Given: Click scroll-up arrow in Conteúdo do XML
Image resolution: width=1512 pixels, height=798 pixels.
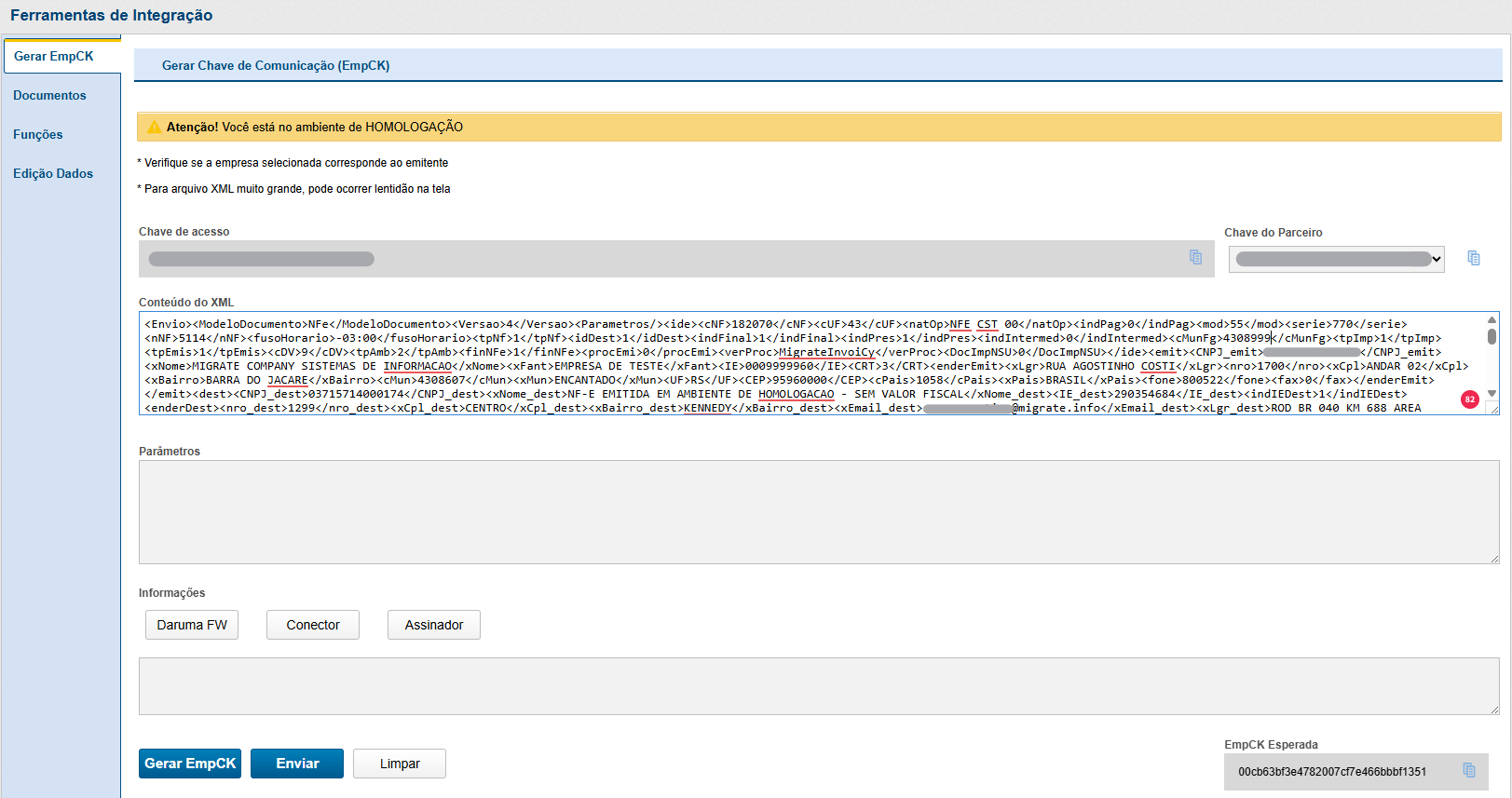Looking at the screenshot, I should tap(1491, 320).
